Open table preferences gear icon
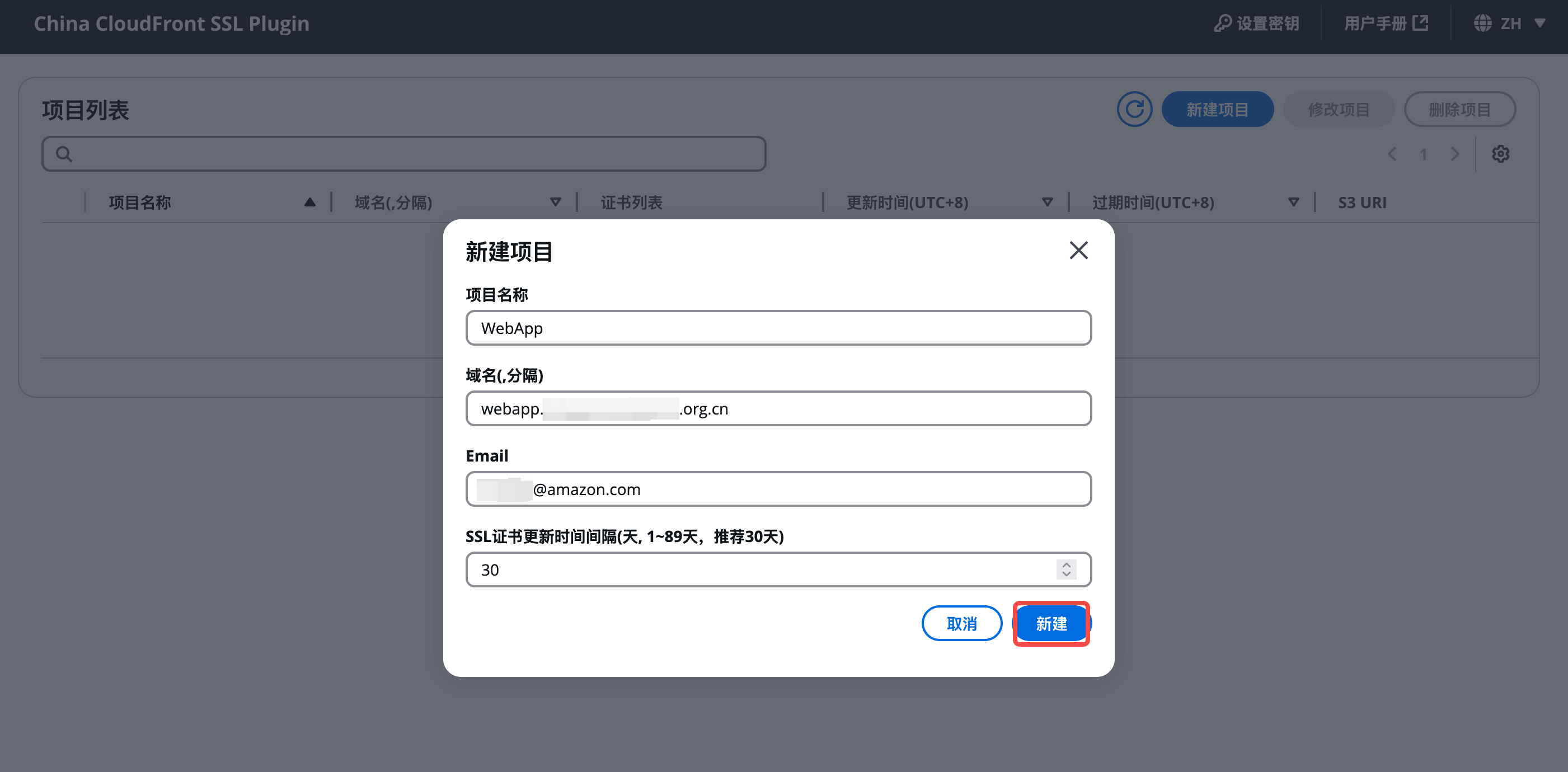 1500,154
